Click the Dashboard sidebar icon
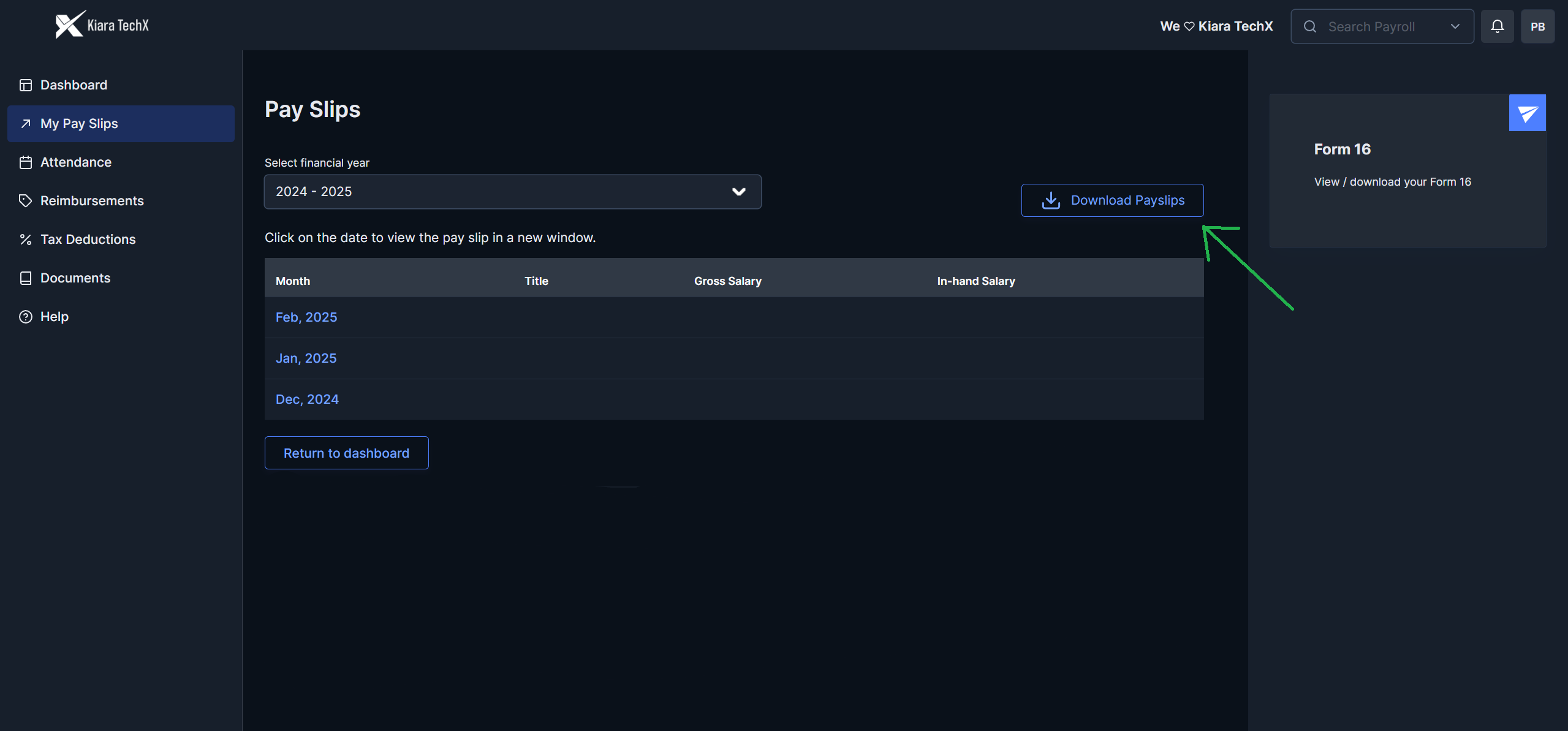1568x731 pixels. (26, 85)
